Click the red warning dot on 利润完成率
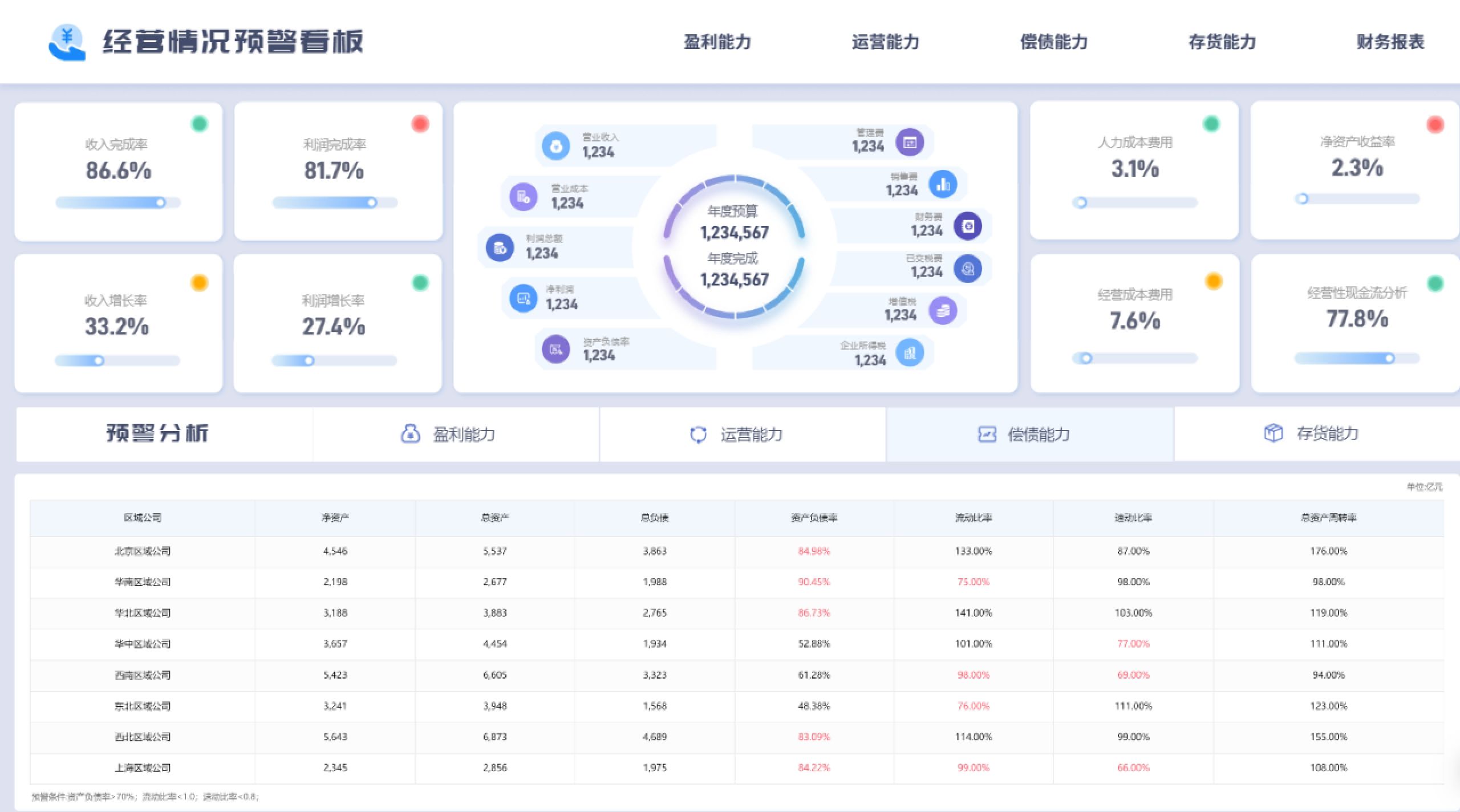This screenshot has height=812, width=1460. pos(420,124)
